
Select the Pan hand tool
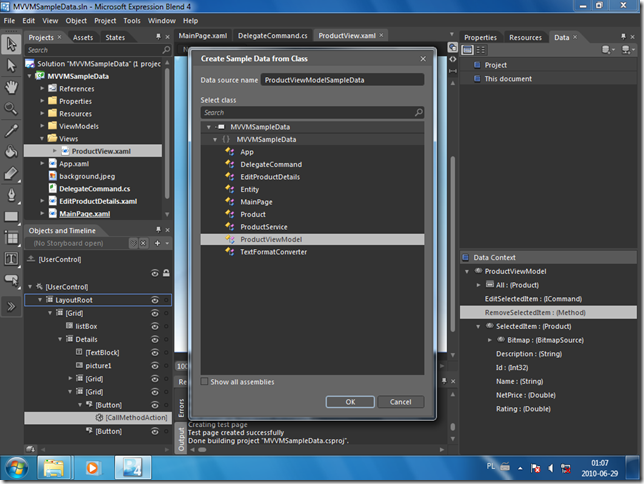11,87
